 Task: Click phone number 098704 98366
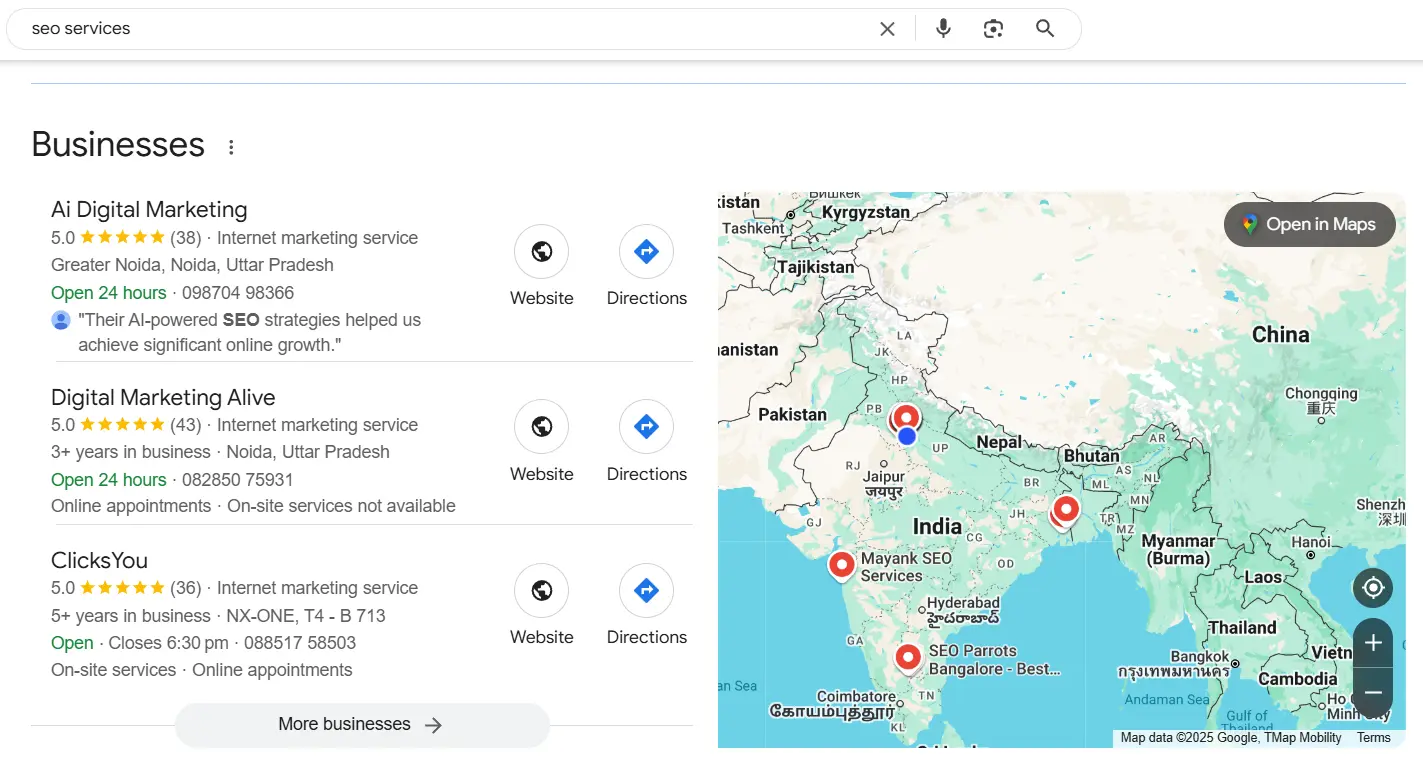pyautogui.click(x=238, y=293)
